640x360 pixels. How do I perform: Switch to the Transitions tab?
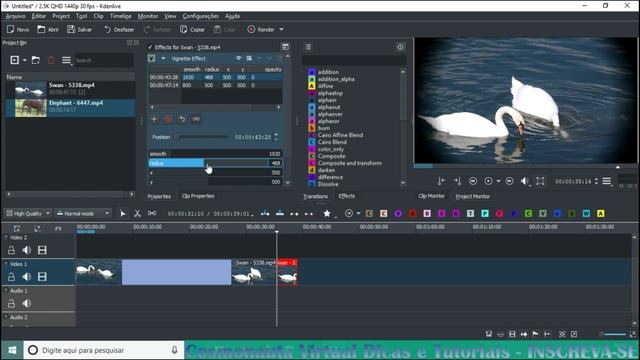tap(316, 196)
